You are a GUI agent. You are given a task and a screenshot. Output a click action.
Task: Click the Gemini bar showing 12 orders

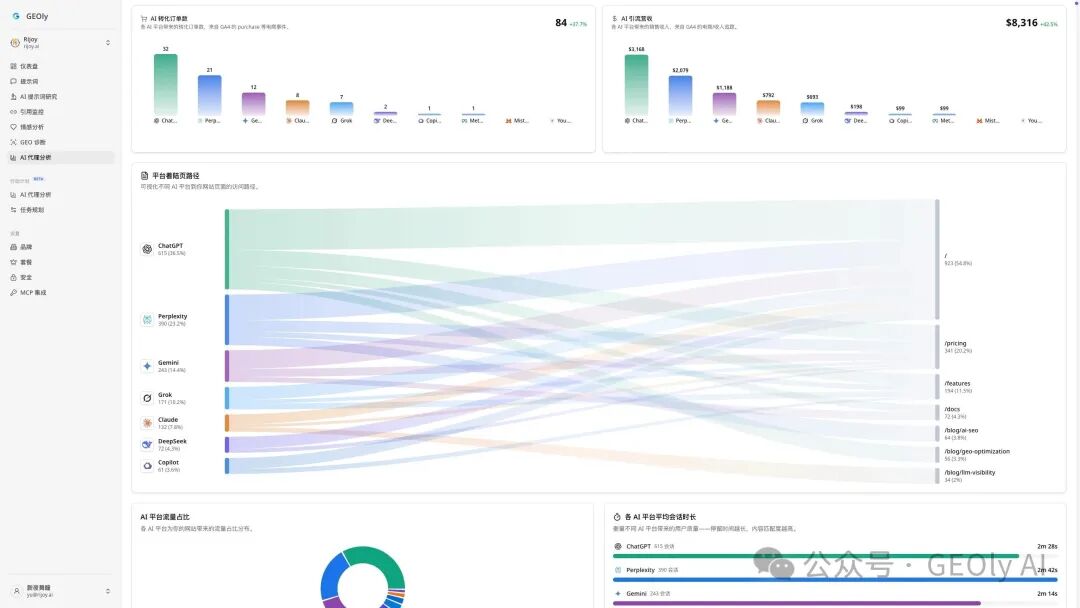click(x=253, y=103)
